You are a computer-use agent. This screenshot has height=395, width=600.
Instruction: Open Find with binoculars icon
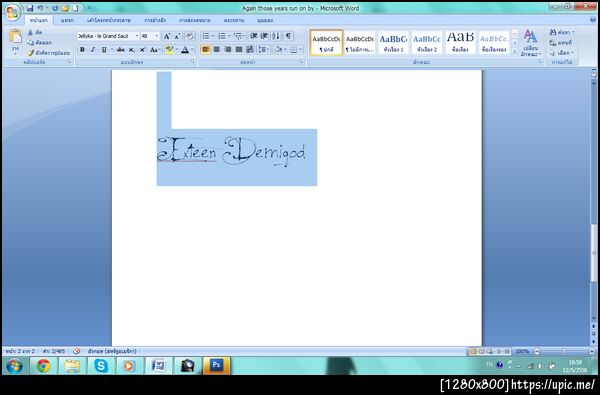(x=562, y=33)
